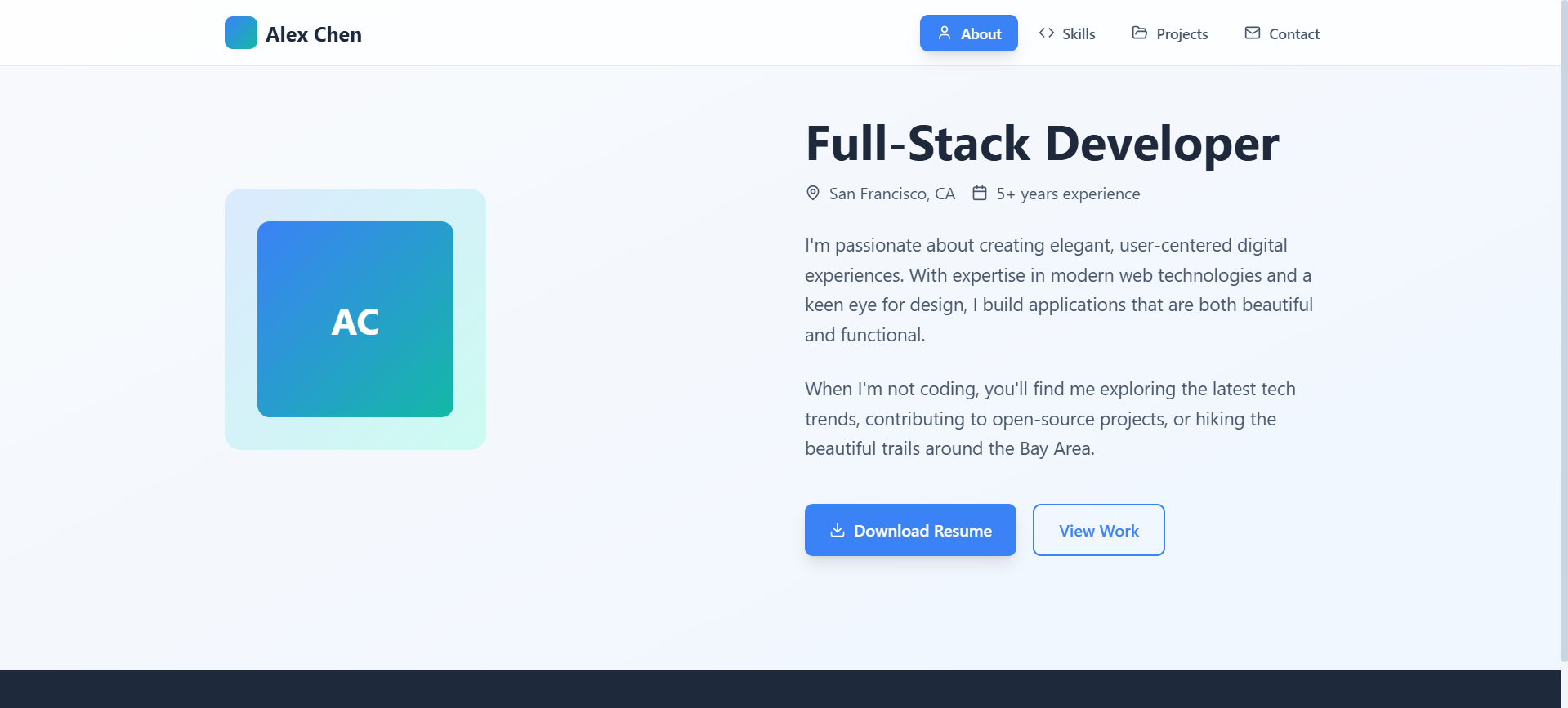Go to the Projects nav label
The width and height of the screenshot is (1568, 708).
pyautogui.click(x=1182, y=34)
